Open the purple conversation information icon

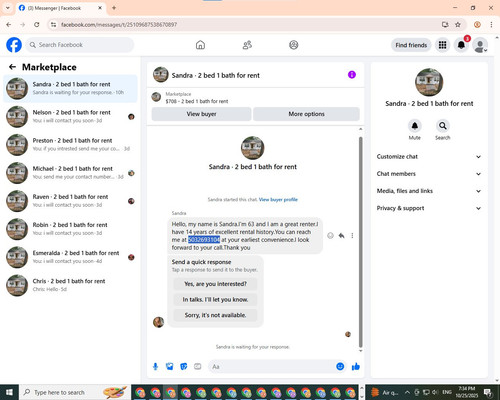click(352, 75)
